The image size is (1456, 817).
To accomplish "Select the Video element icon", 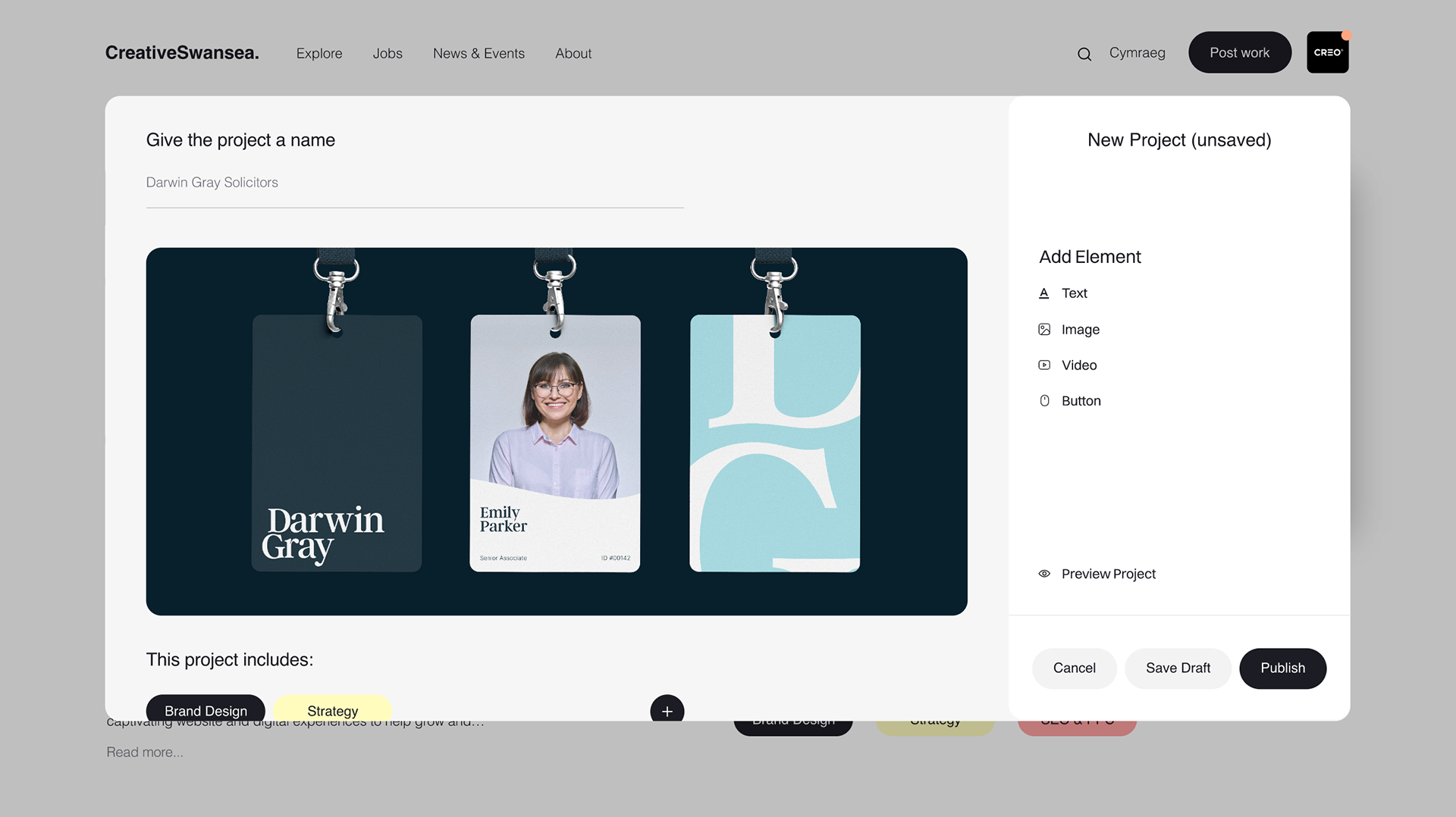I will pyautogui.click(x=1044, y=365).
